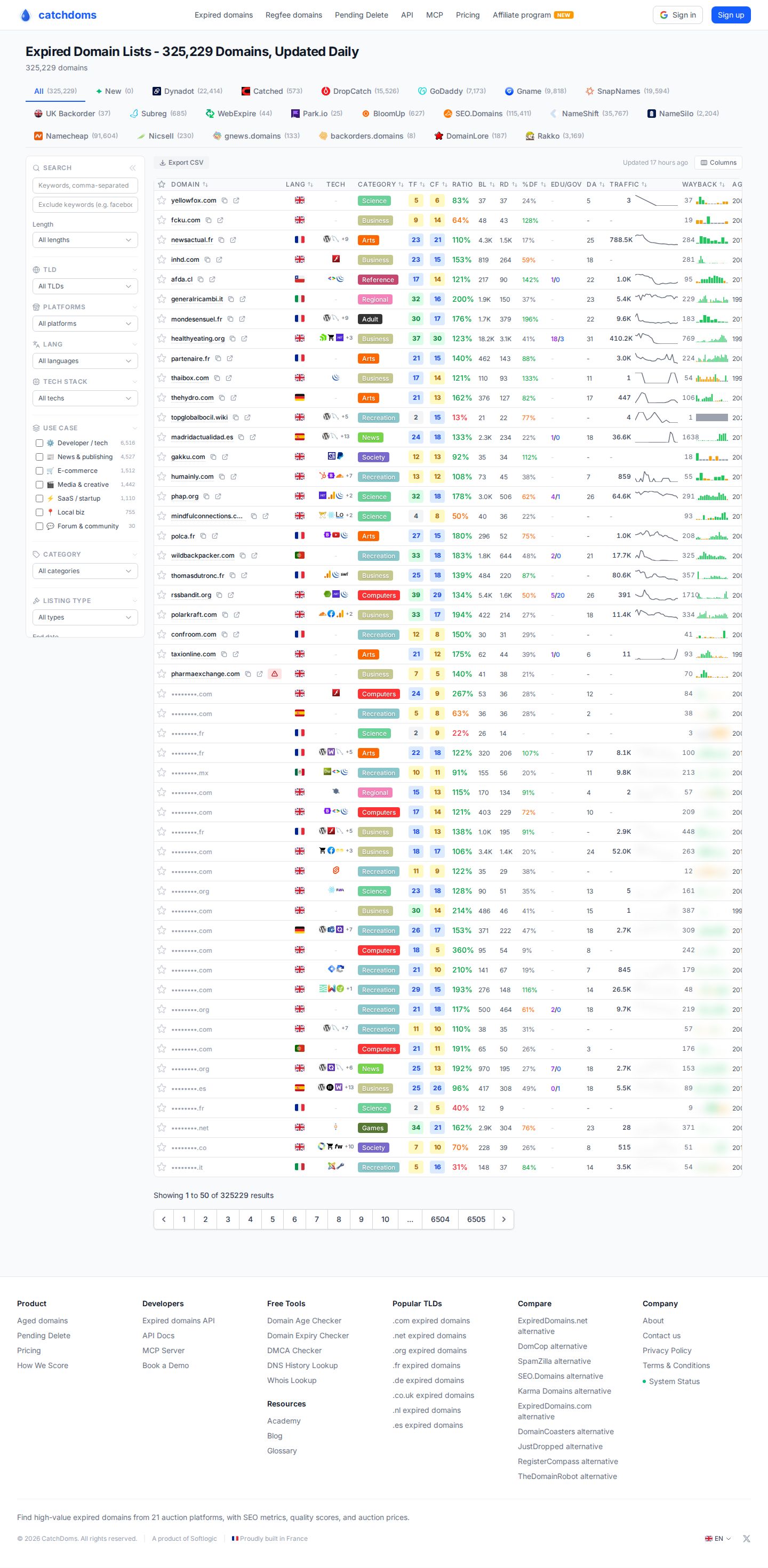Screen dimensions: 768x1568
Task: Click the WordPress tech icon in newsactual.fr row
Action: (327, 239)
